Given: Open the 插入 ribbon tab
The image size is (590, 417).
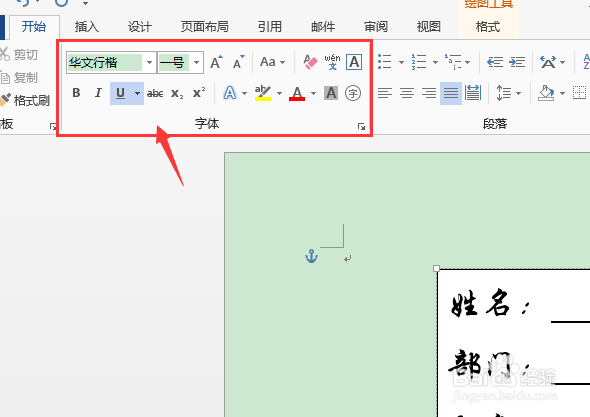Looking at the screenshot, I should [x=87, y=27].
